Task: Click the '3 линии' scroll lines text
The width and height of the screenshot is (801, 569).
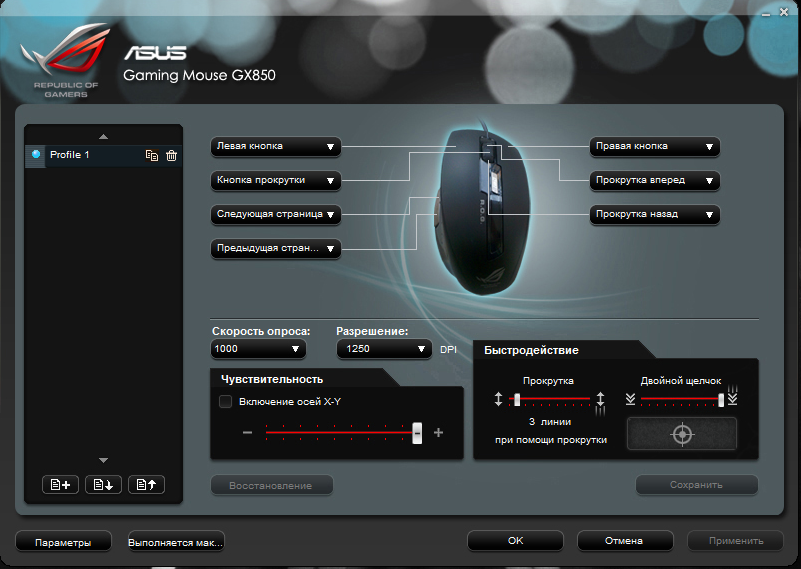Action: tap(550, 422)
